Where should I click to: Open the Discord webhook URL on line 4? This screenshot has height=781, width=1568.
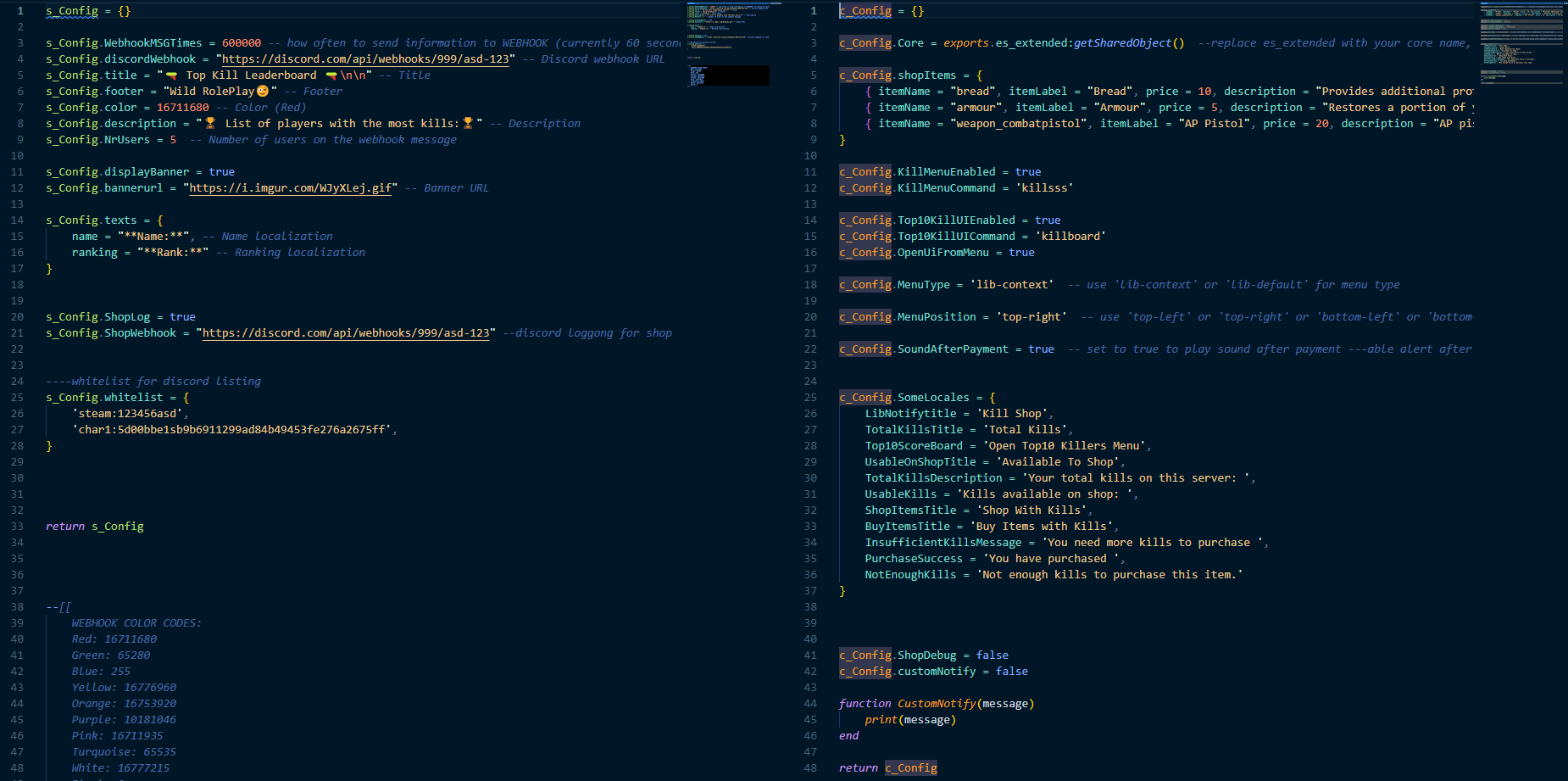(364, 59)
